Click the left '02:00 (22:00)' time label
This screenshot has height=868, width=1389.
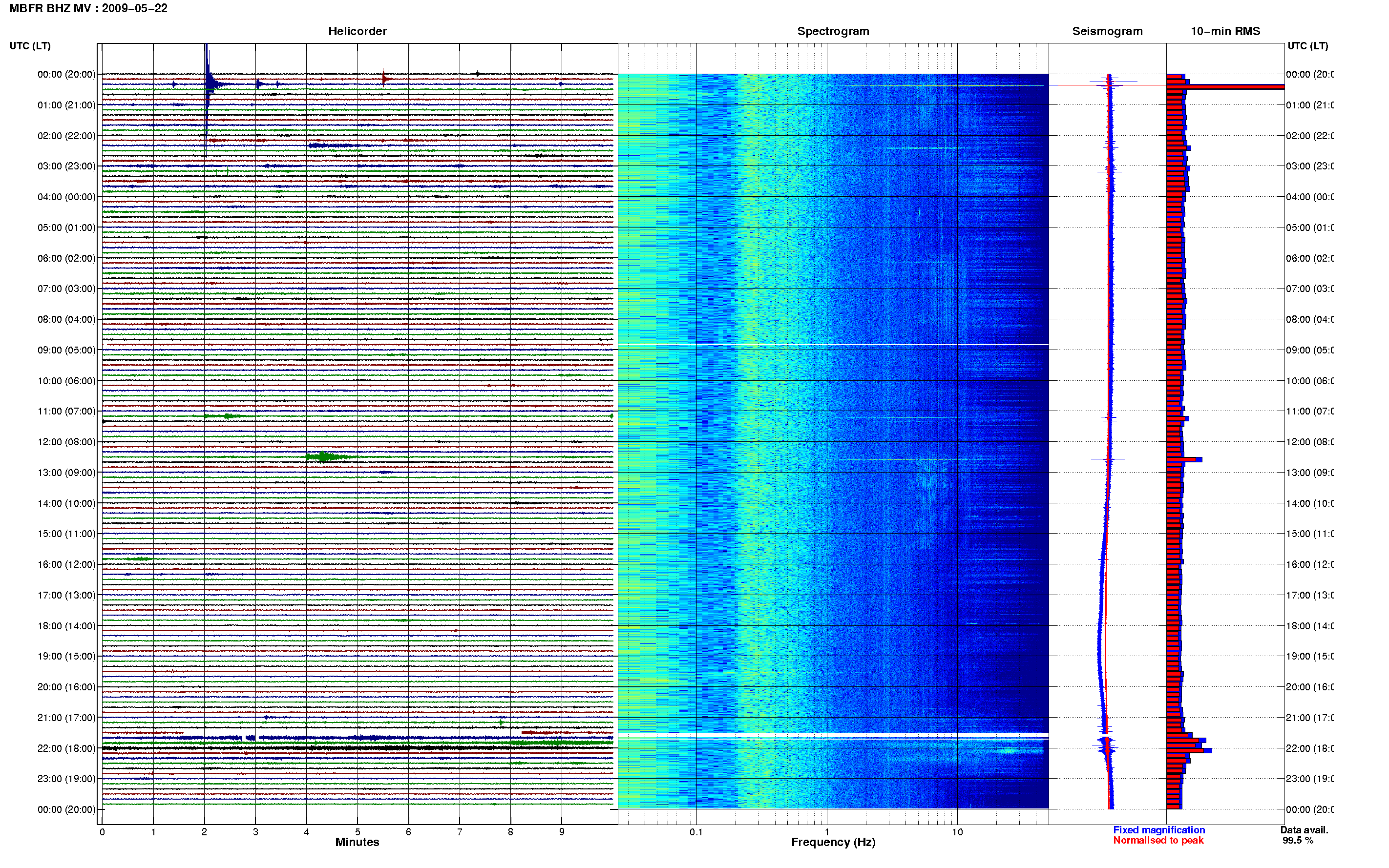[x=66, y=136]
